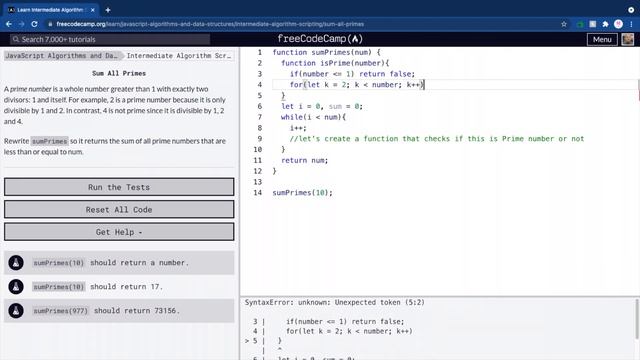This screenshot has width=640, height=360.
Task: Click code line 'if(number <= 1) return false;'
Action: (352, 74)
